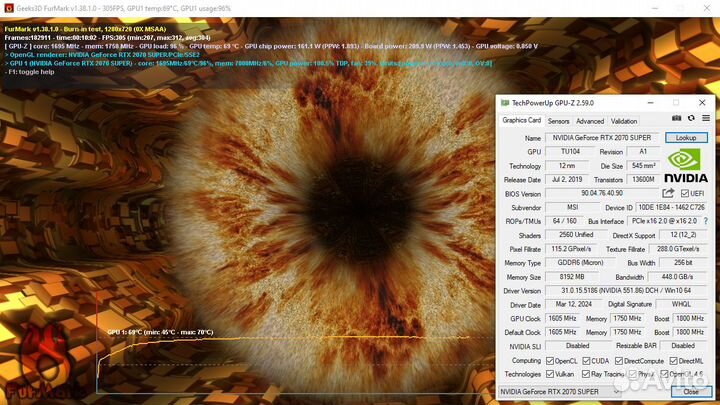Switch to the Sensors tab
This screenshot has height=405, width=720.
click(x=558, y=121)
